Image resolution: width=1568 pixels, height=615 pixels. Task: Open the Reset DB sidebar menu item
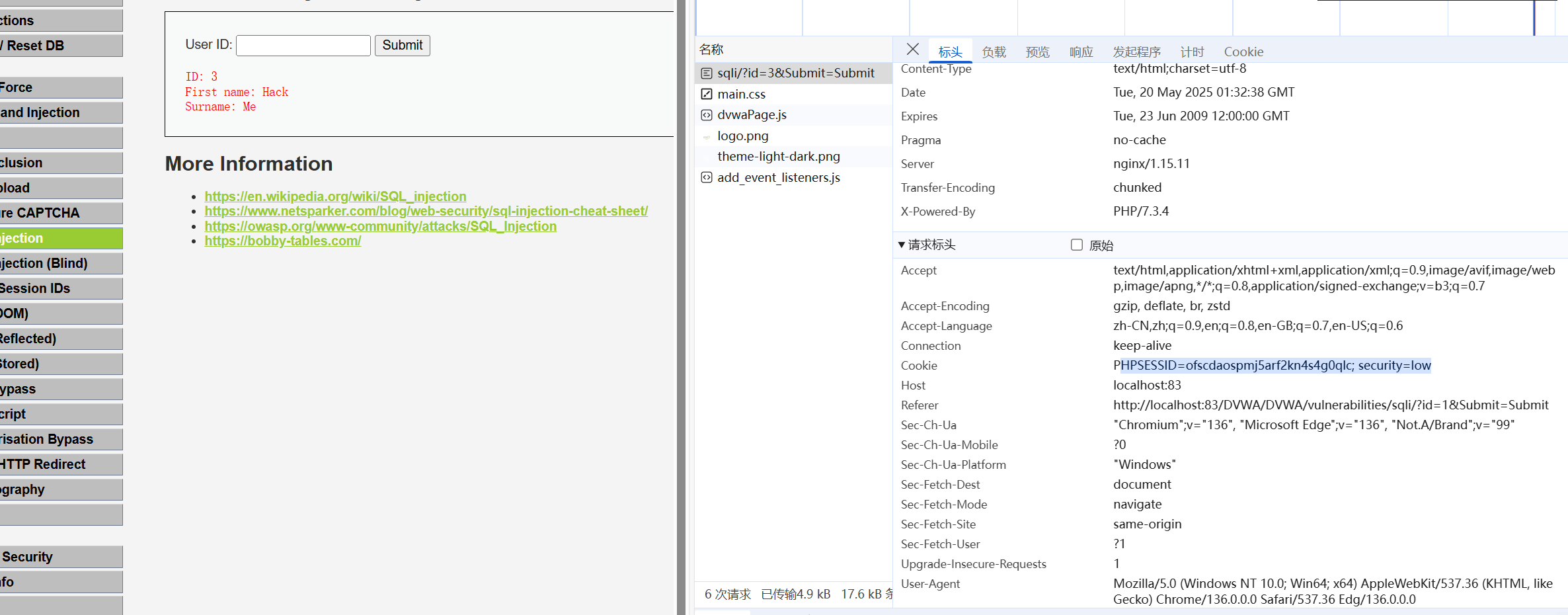(59, 46)
